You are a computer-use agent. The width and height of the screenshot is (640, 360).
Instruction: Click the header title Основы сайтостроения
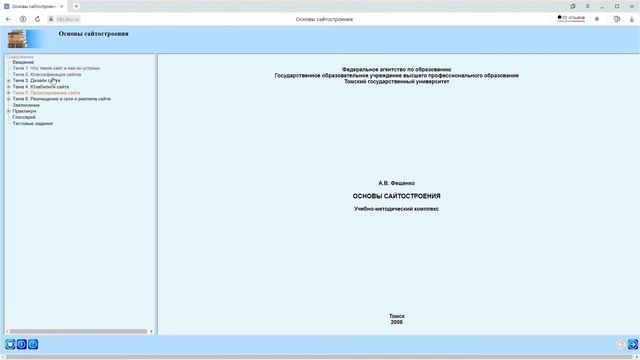[x=93, y=34]
